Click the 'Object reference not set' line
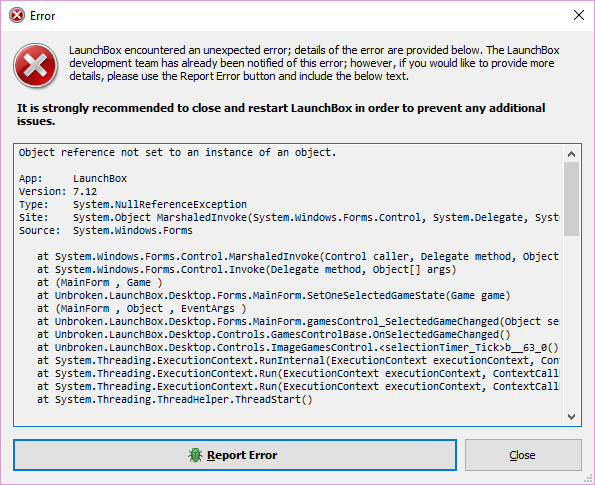Viewport: 595px width, 485px height. point(178,153)
